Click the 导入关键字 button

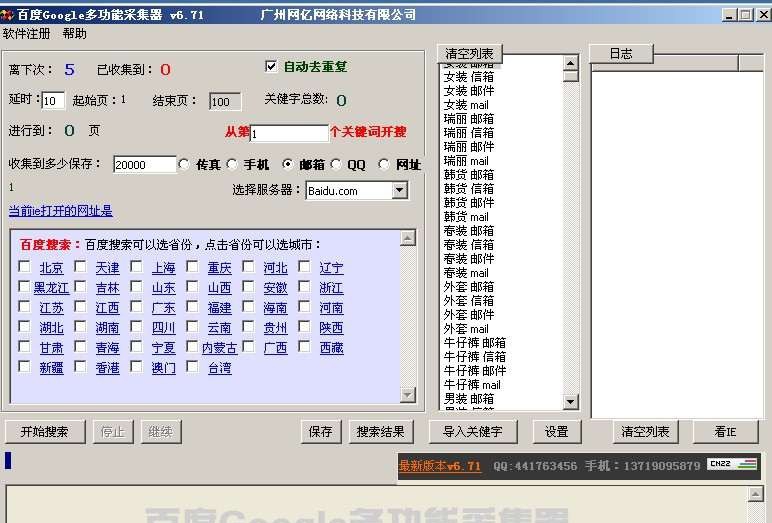pyautogui.click(x=473, y=432)
